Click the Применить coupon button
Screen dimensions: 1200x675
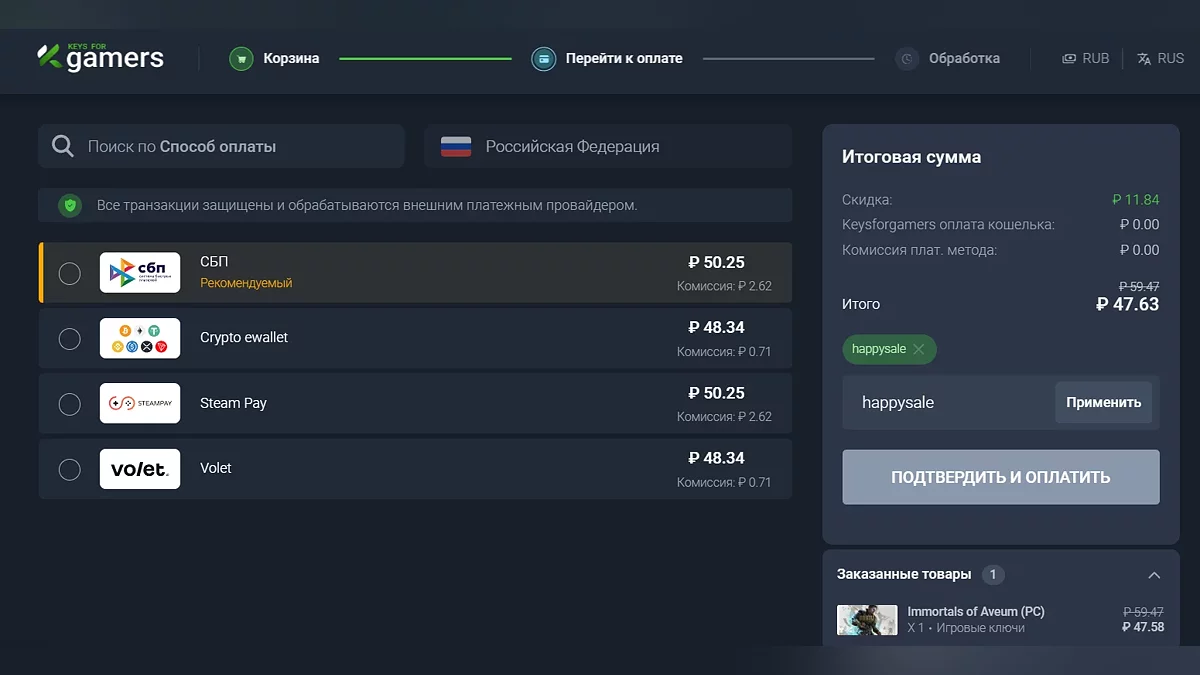coord(1103,403)
